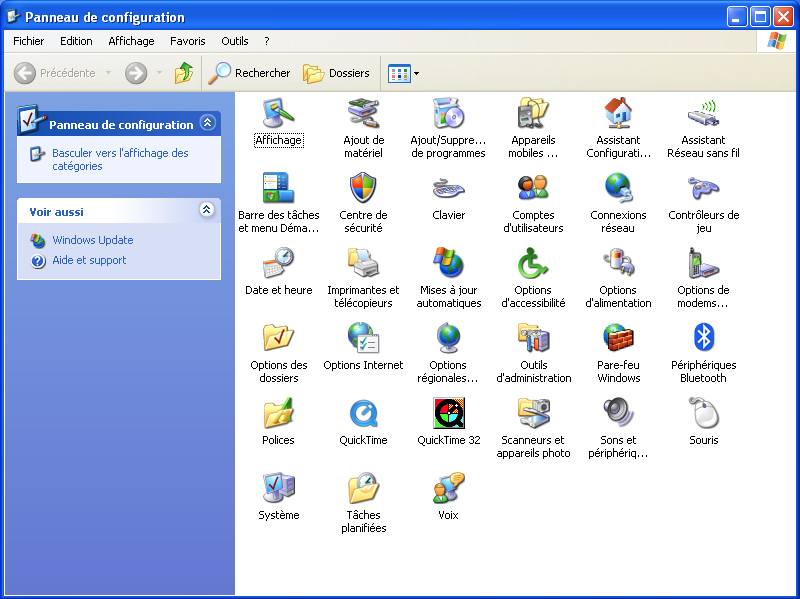Launch Assistant Réseau sans fil icon
Screen dimensions: 800x599
pyautogui.click(x=703, y=113)
